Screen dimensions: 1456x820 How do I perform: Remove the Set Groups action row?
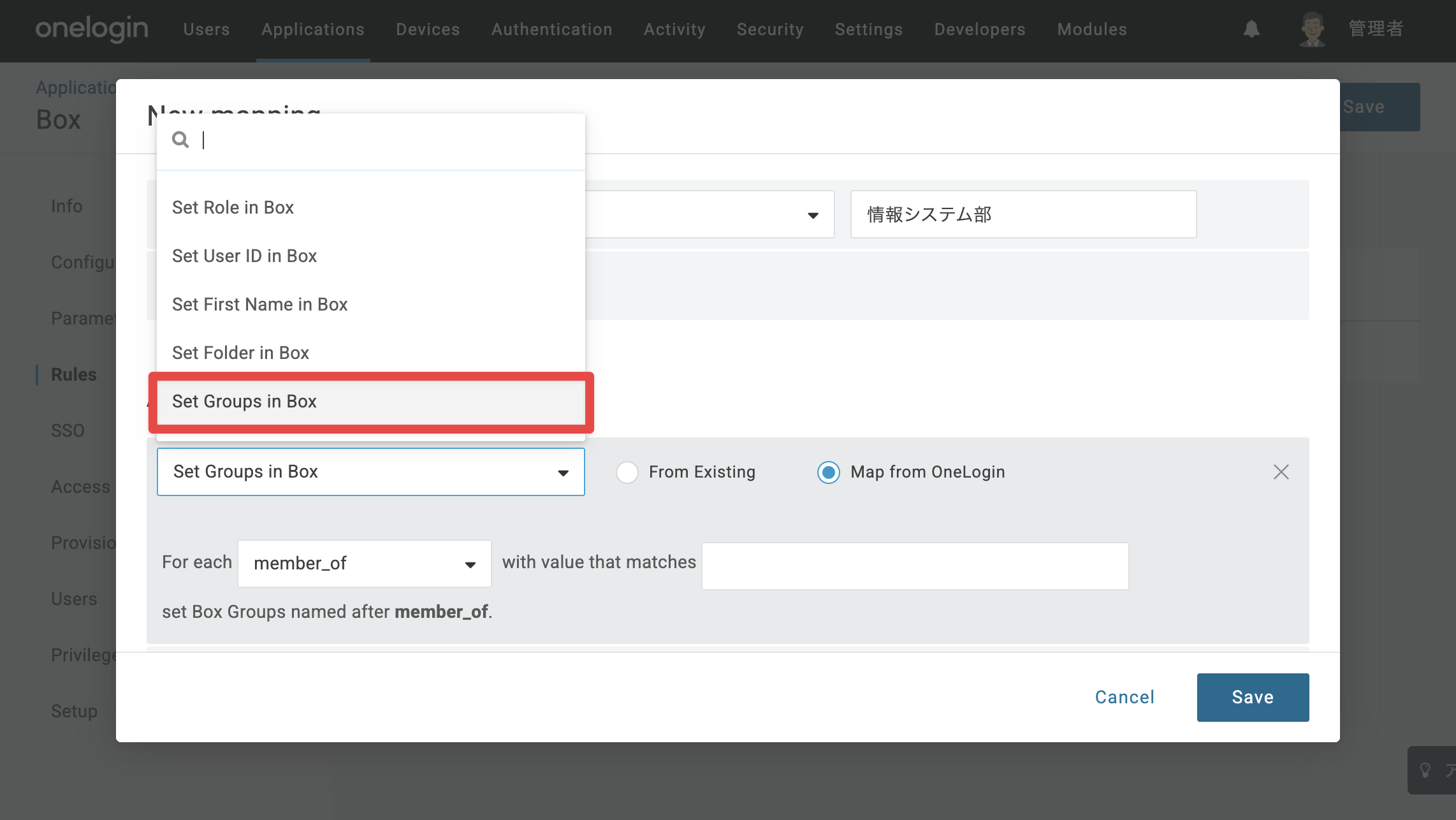tap(1281, 472)
